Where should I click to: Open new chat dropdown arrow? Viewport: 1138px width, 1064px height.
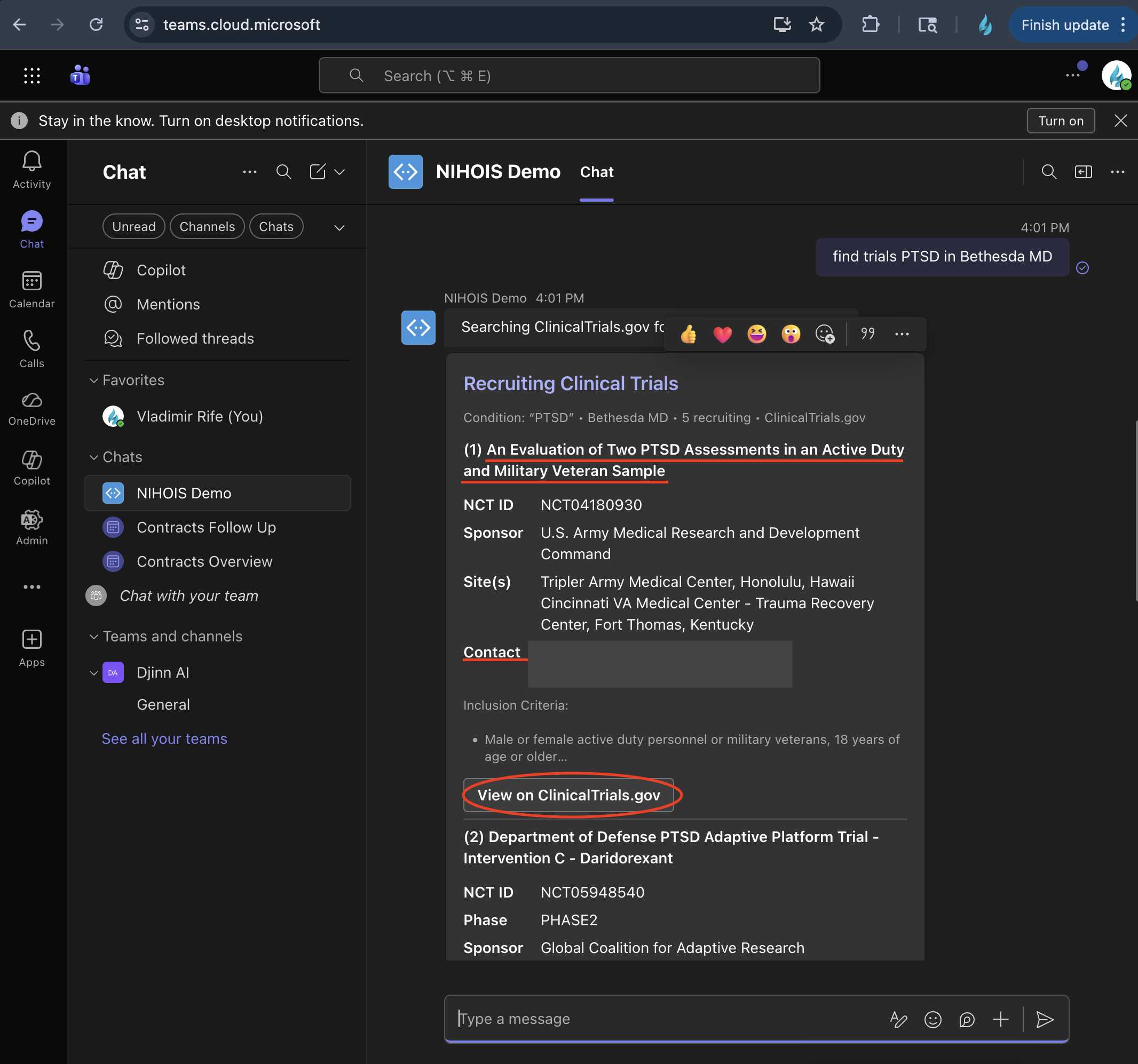[339, 172]
